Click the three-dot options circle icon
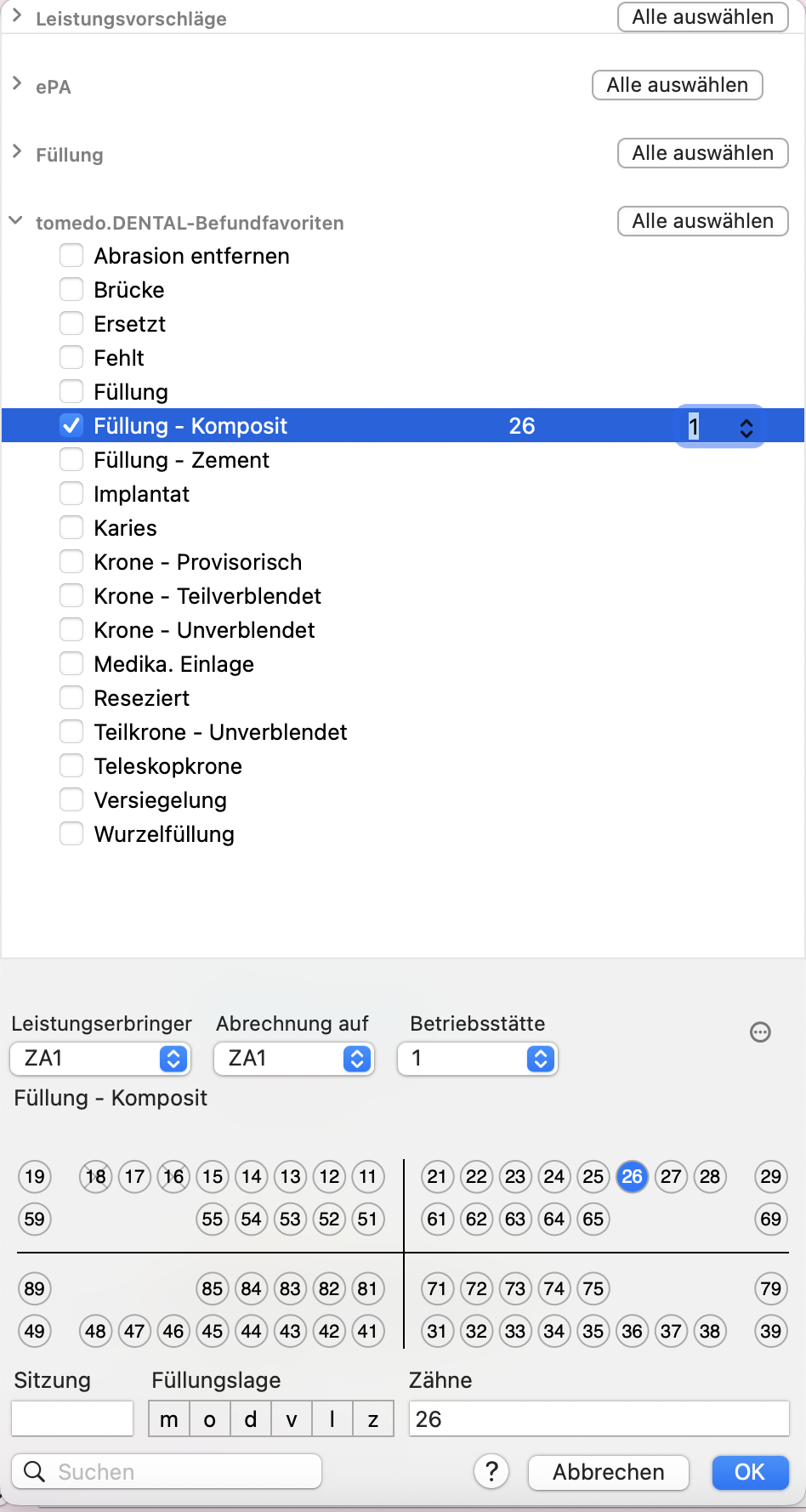Image resolution: width=806 pixels, height=1512 pixels. pos(760,1032)
